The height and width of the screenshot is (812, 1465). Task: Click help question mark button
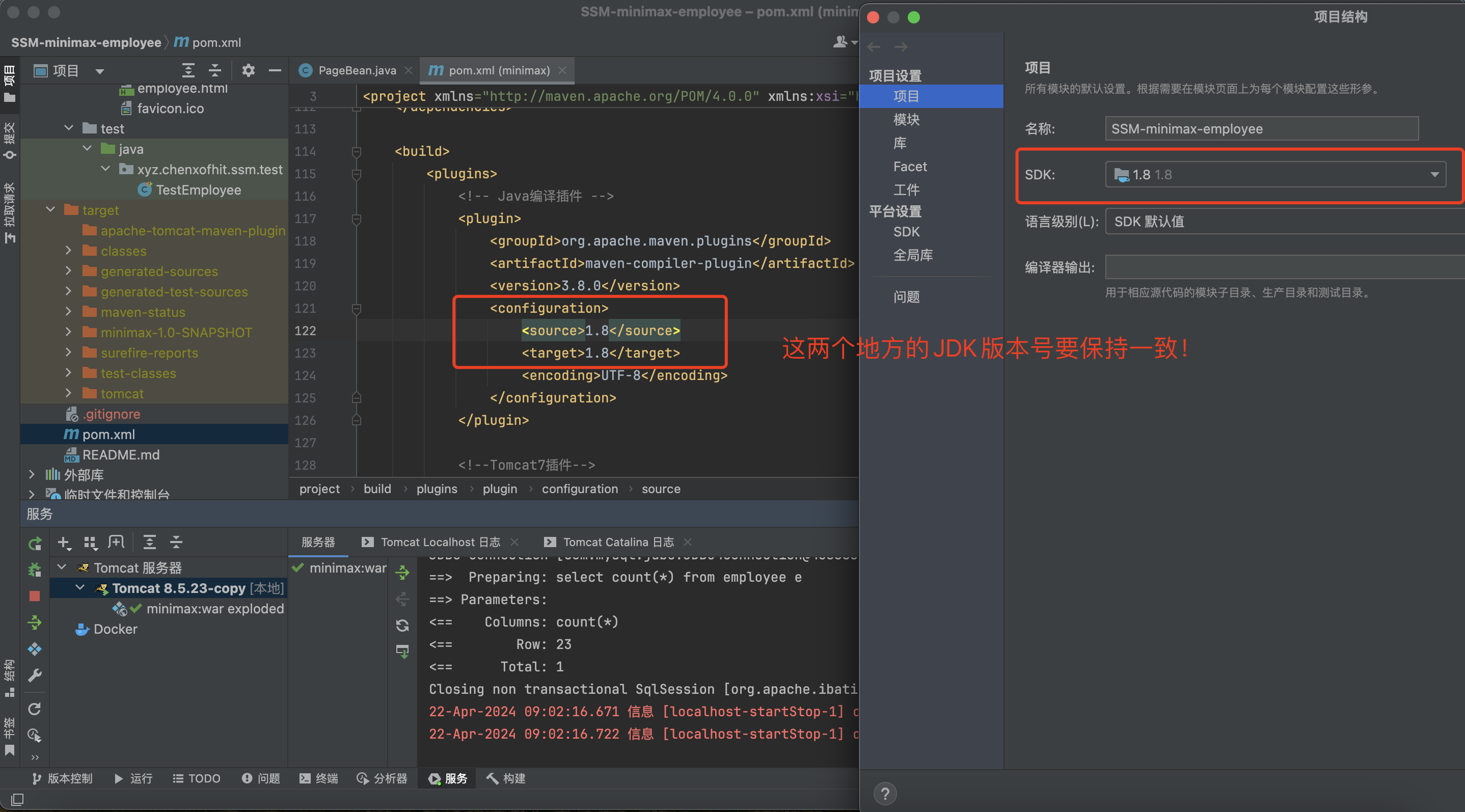click(884, 793)
